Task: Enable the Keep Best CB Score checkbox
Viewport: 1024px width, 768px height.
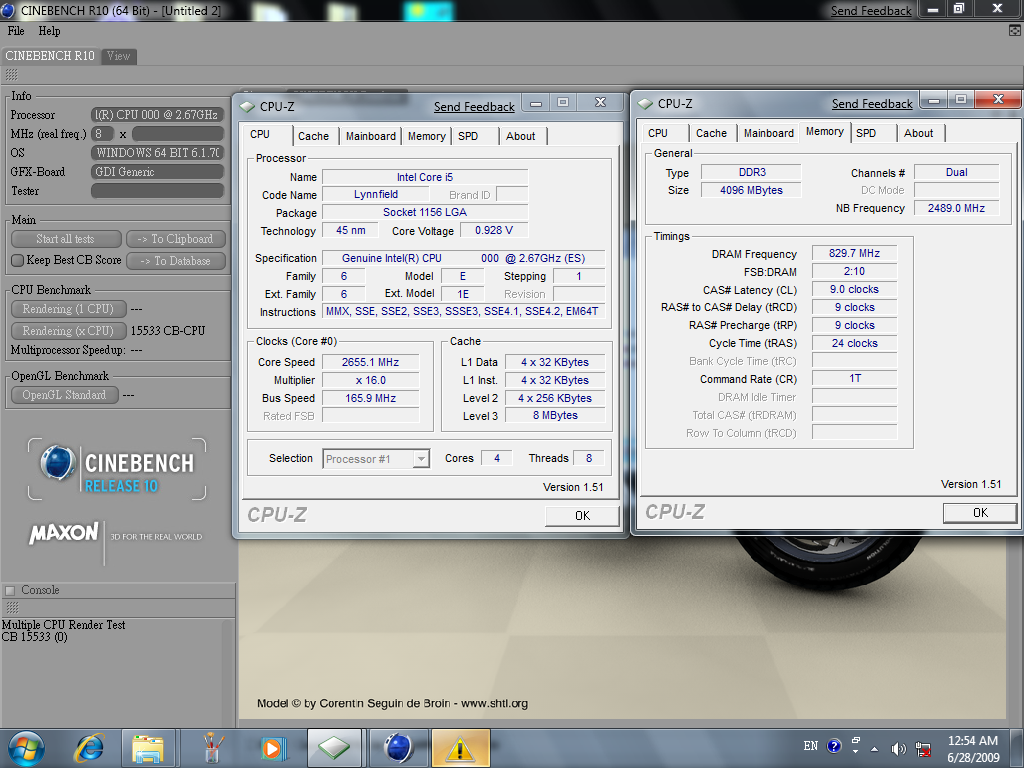Action: pos(18,260)
